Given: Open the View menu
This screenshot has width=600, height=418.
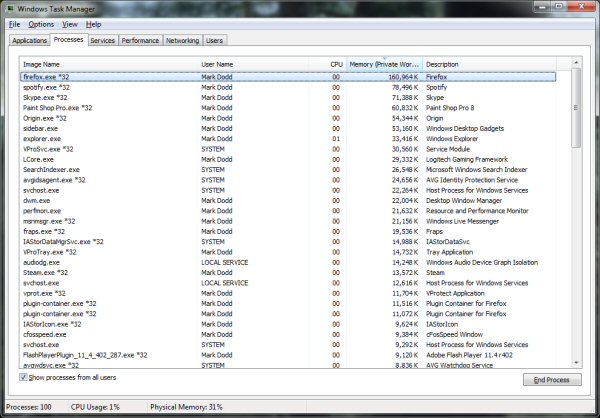Looking at the screenshot, I should tap(70, 24).
